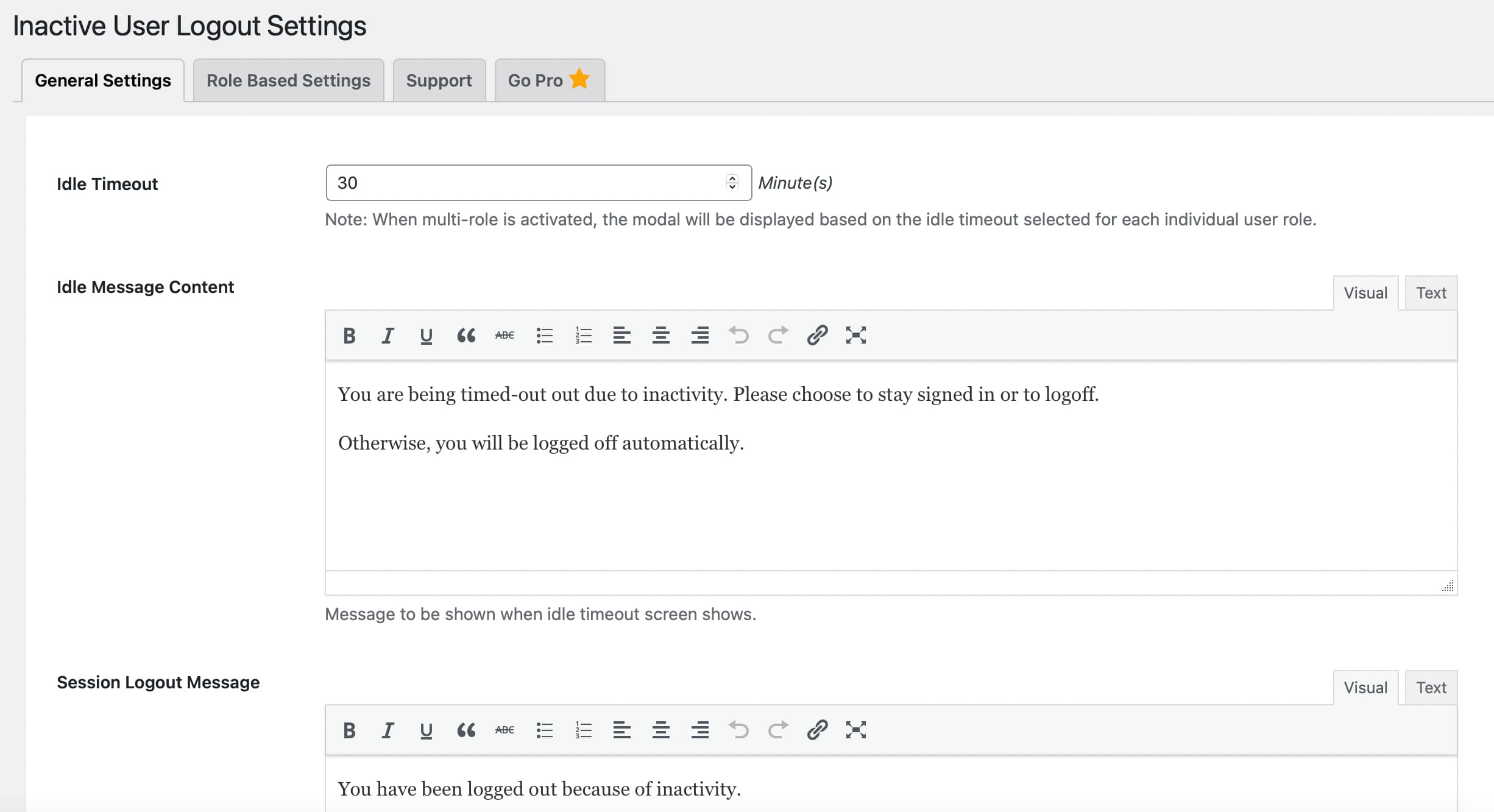The width and height of the screenshot is (1494, 812).
Task: Select the Underline tool
Action: coord(426,336)
